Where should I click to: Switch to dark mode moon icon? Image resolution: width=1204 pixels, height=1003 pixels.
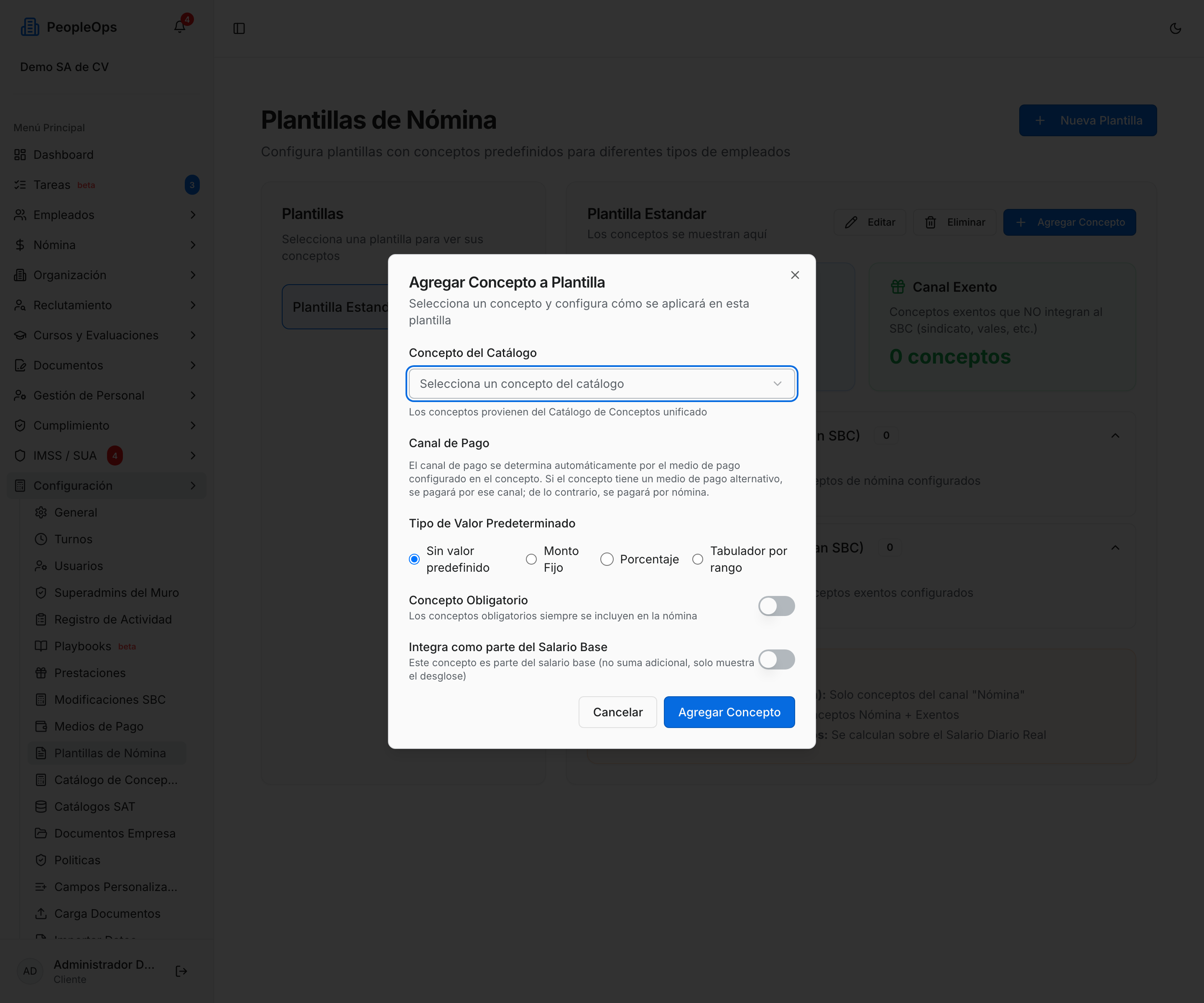pyautogui.click(x=1175, y=28)
